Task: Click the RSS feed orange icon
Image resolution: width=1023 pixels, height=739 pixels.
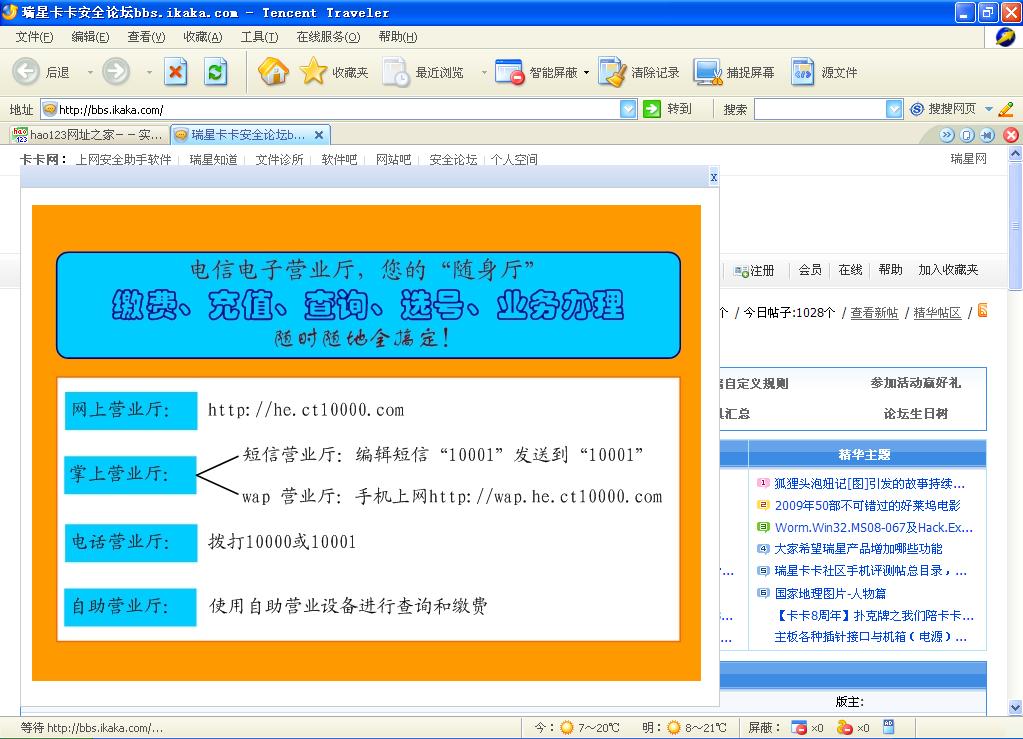Action: tap(983, 310)
